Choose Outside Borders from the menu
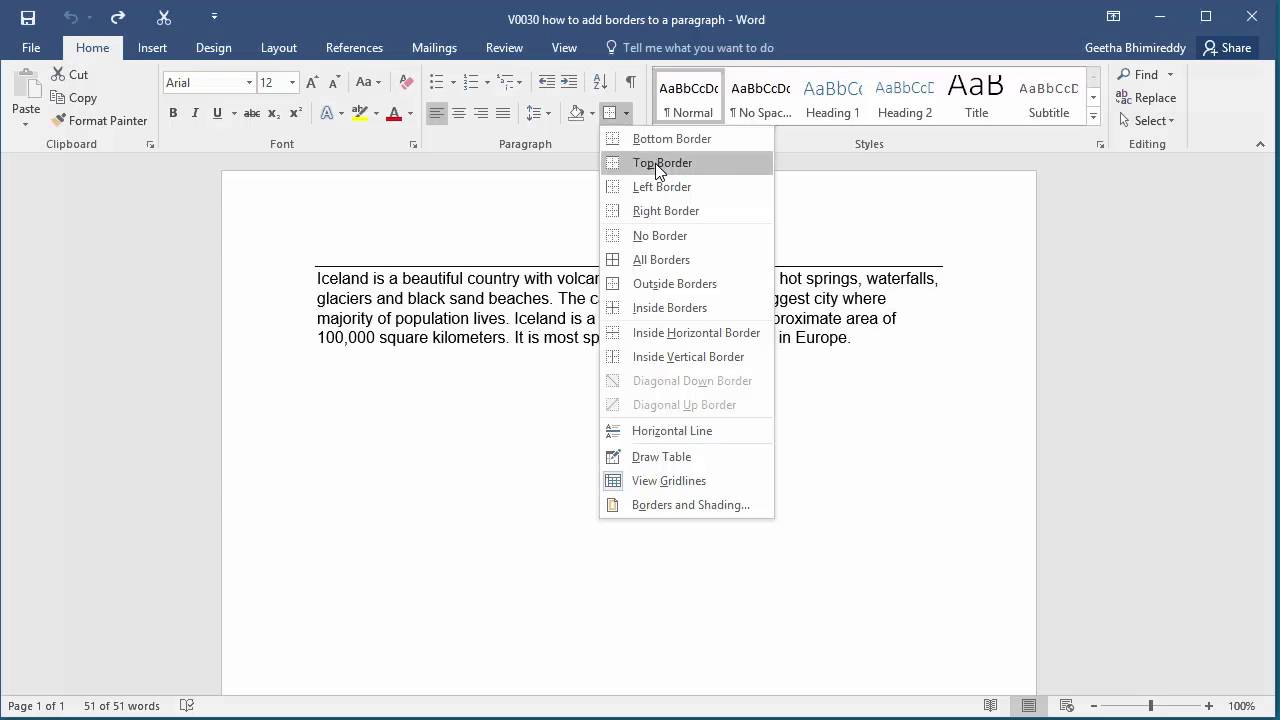This screenshot has height=720, width=1280. (x=687, y=284)
